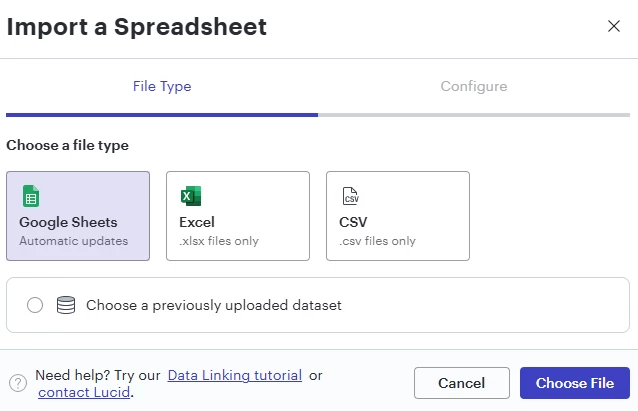Viewport: 638px width, 411px height.
Task: Pick Excel via its .xlsx files only caption
Action: tap(219, 241)
